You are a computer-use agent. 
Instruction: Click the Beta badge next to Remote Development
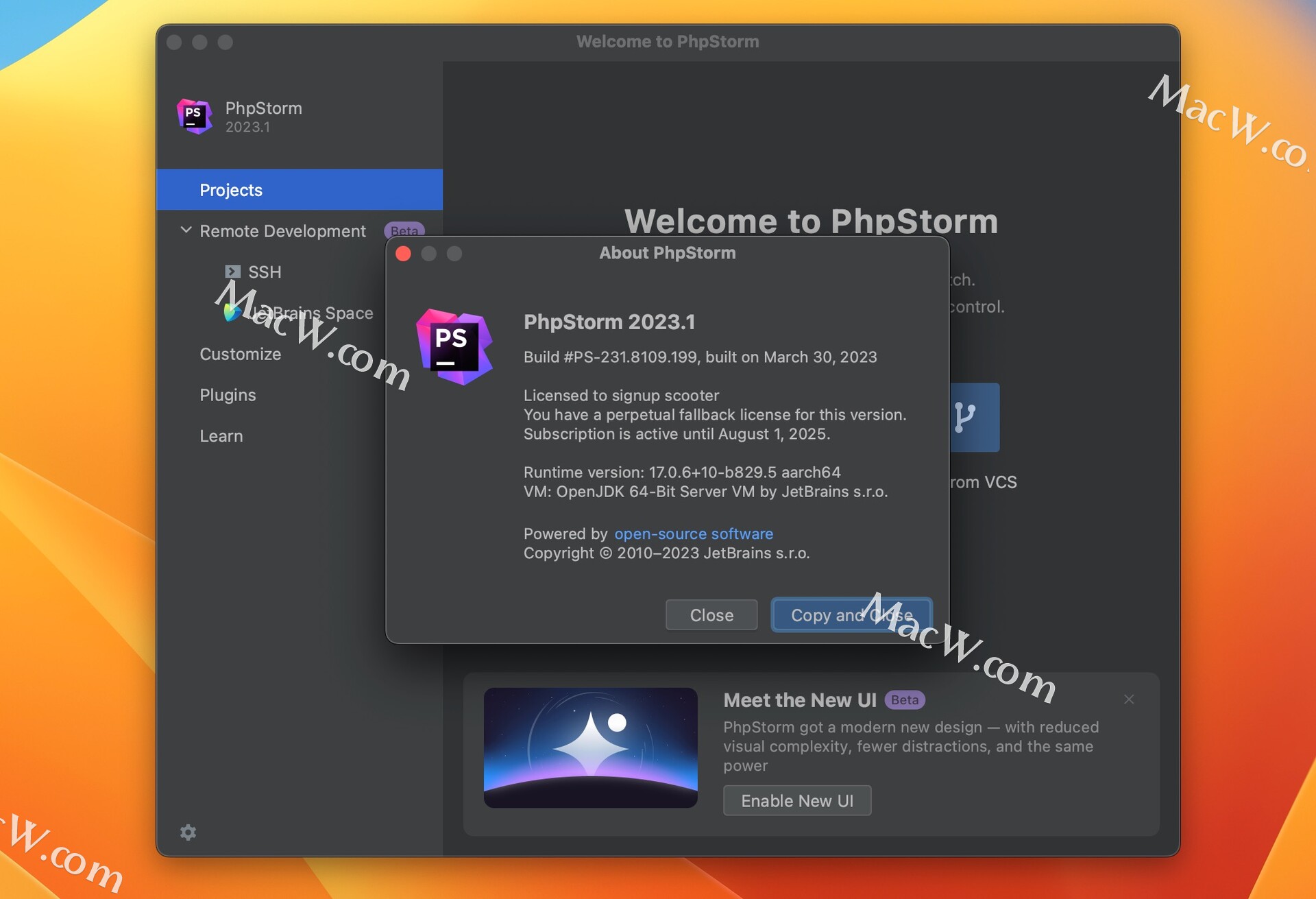tap(404, 230)
